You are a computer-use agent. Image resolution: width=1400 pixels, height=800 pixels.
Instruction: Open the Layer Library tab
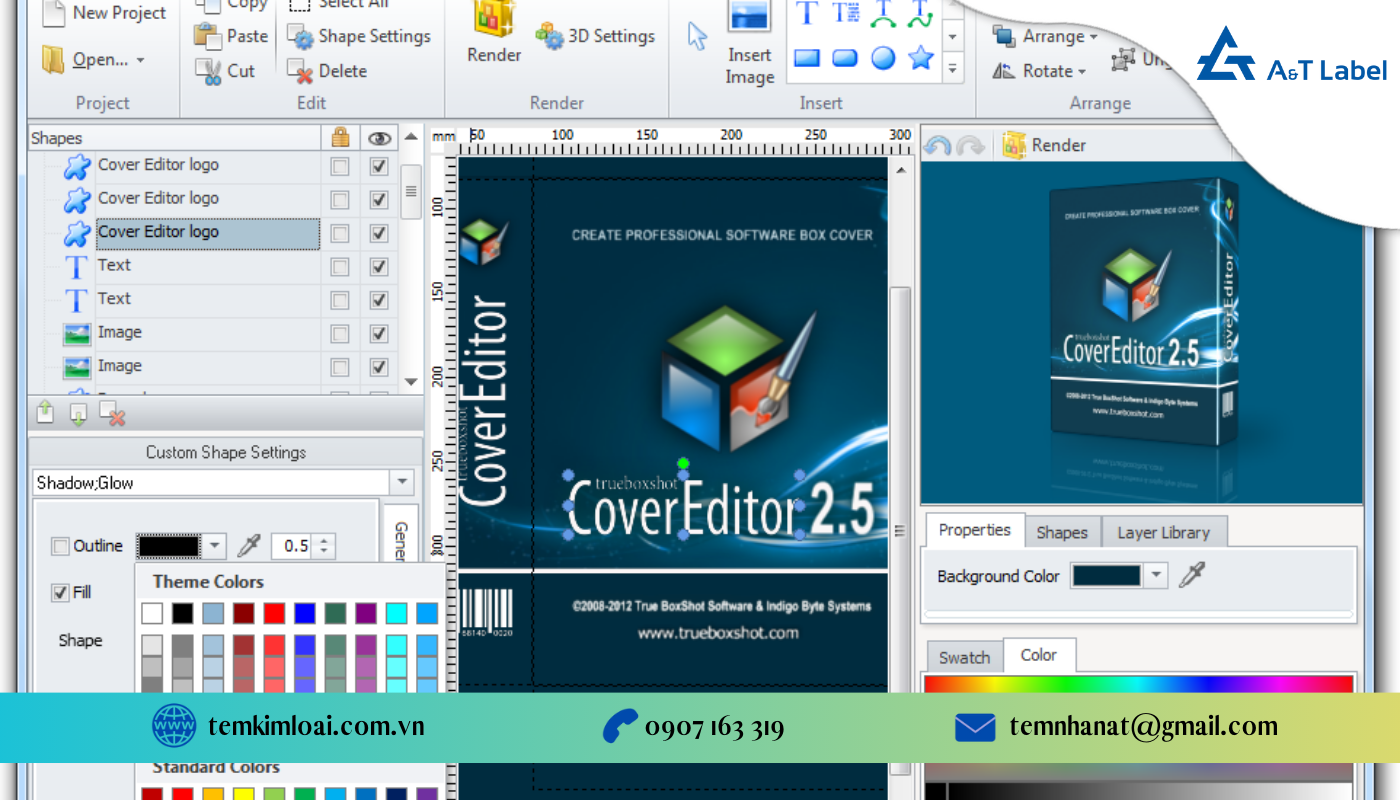pyautogui.click(x=1163, y=532)
